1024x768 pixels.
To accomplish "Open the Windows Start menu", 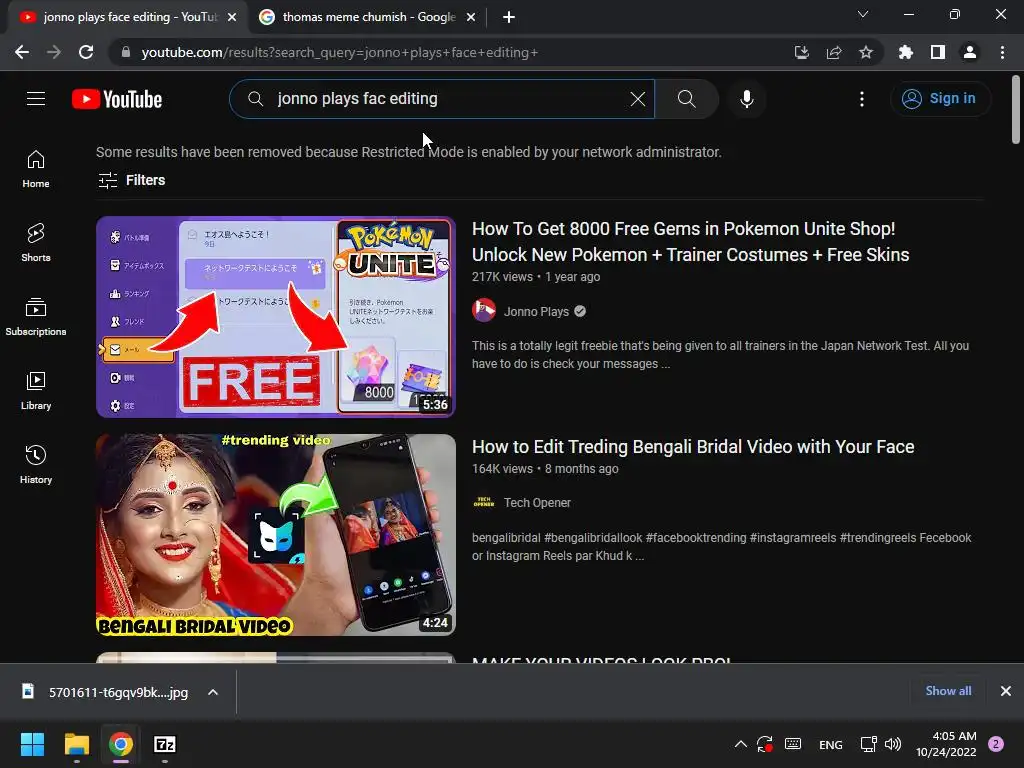I will (32, 744).
